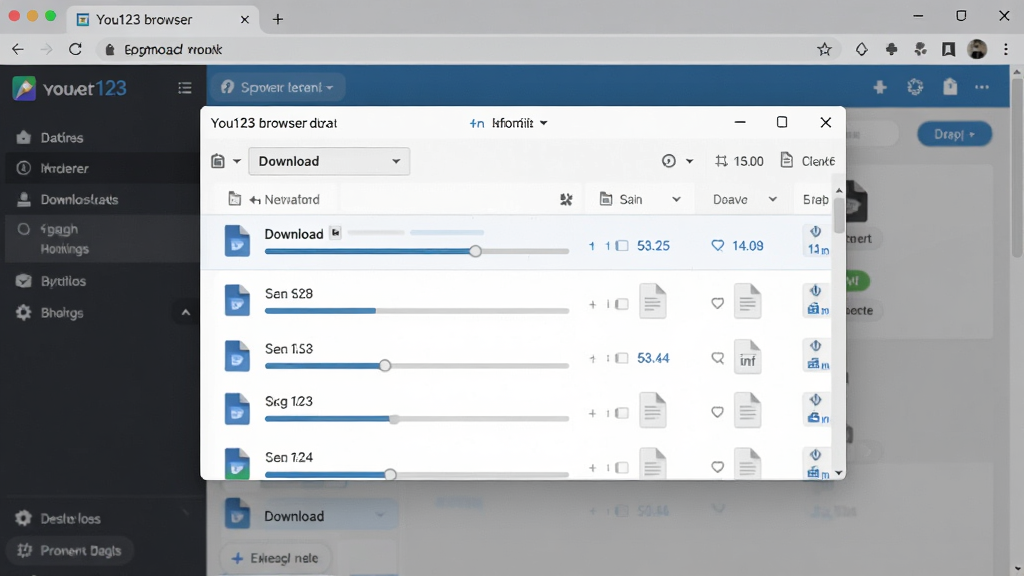Open Bhotgs in the sidebar
The width and height of the screenshot is (1024, 576).
coord(61,313)
